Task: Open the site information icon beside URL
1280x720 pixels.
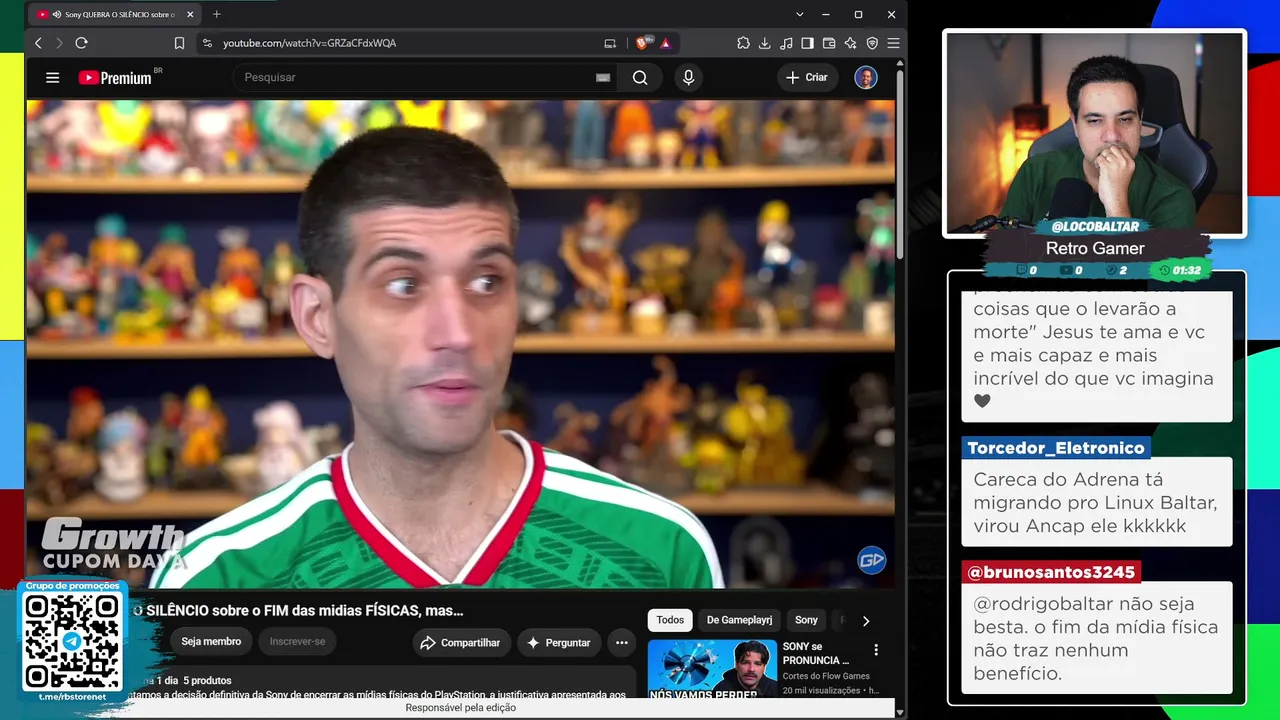Action: 207,43
